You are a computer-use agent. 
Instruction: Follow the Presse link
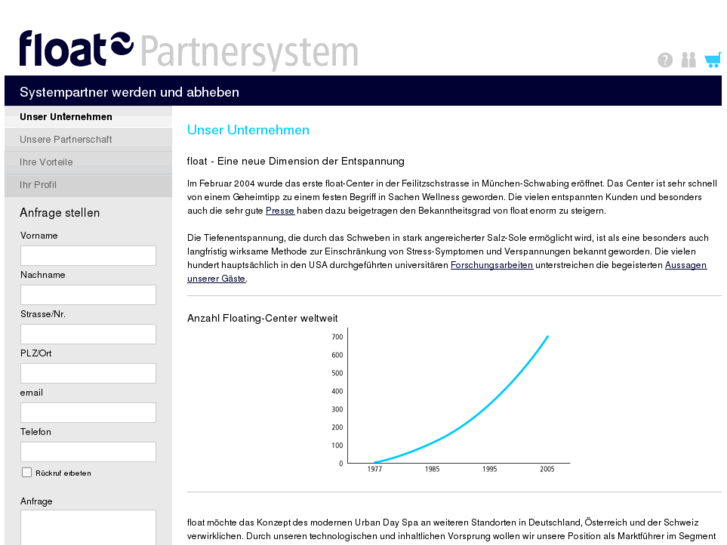tap(280, 211)
